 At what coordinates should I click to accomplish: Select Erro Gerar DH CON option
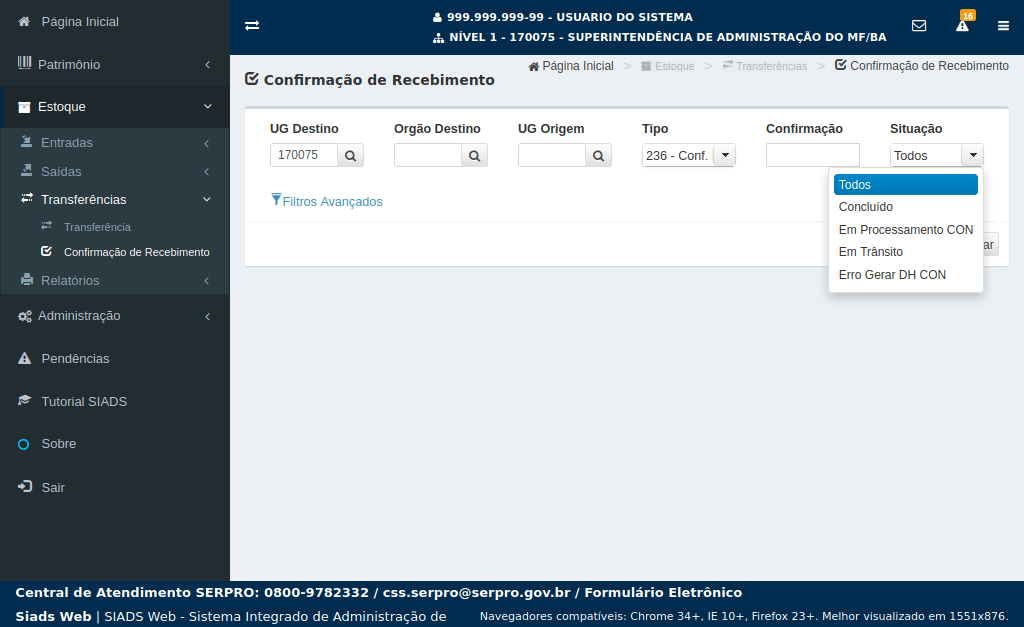tap(906, 275)
